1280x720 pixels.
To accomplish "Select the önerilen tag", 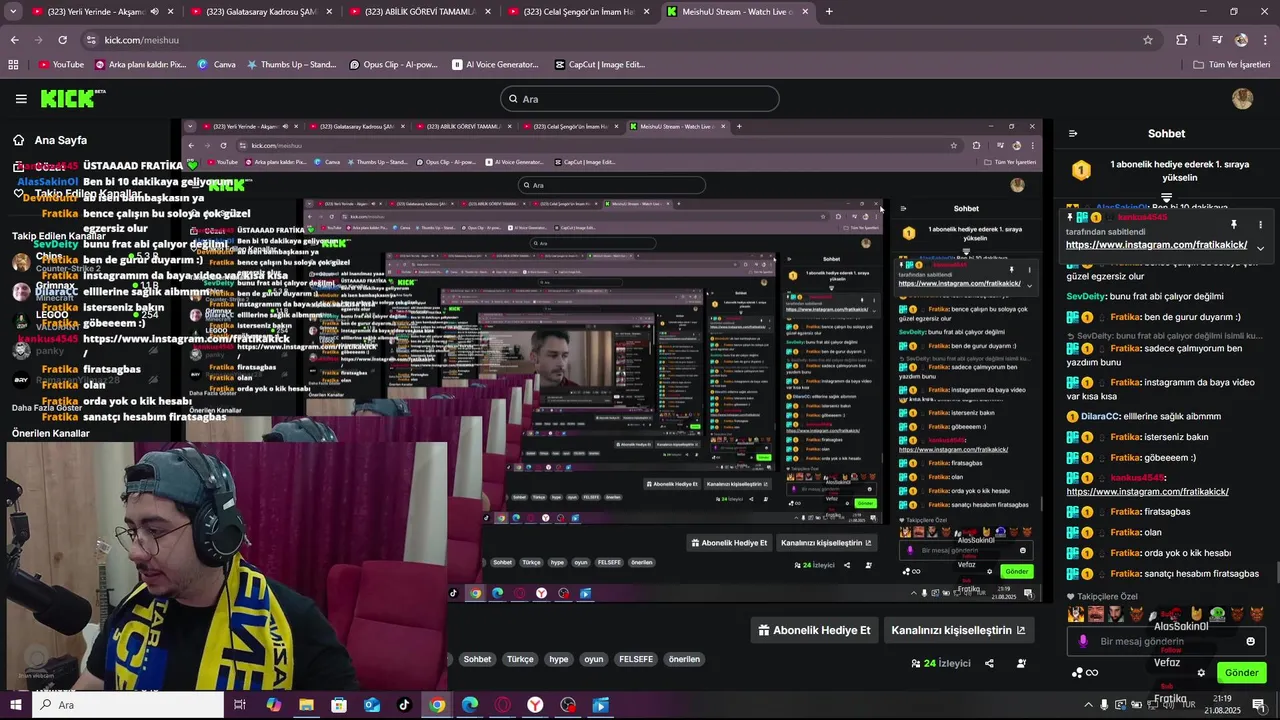I will 684,659.
